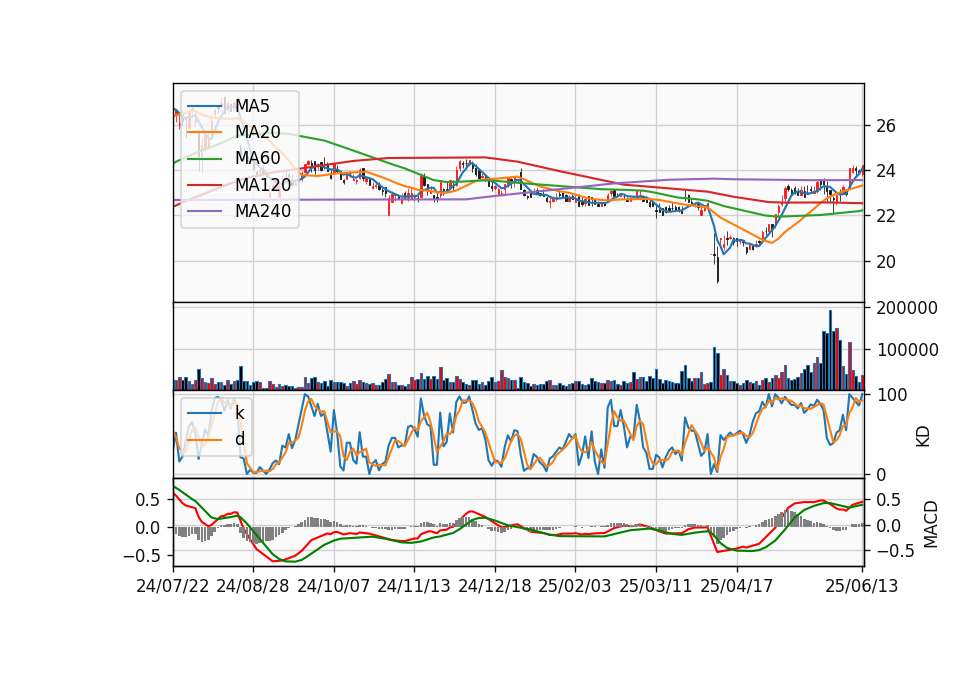Screen dimensions: 960x690
Task: Click the price axis value 26
Action: pos(886,126)
